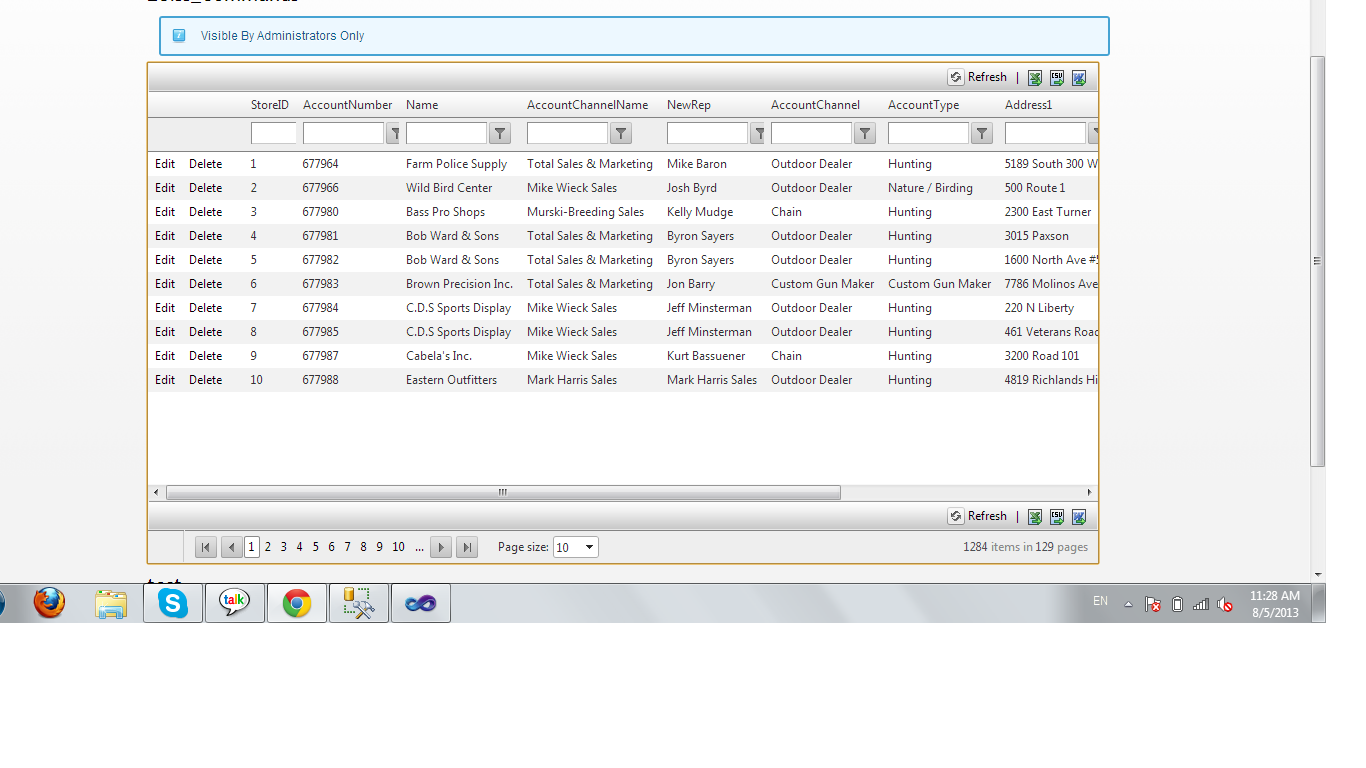Go to the next page of the grid
Screen dimensions: 1366x768
tap(441, 547)
